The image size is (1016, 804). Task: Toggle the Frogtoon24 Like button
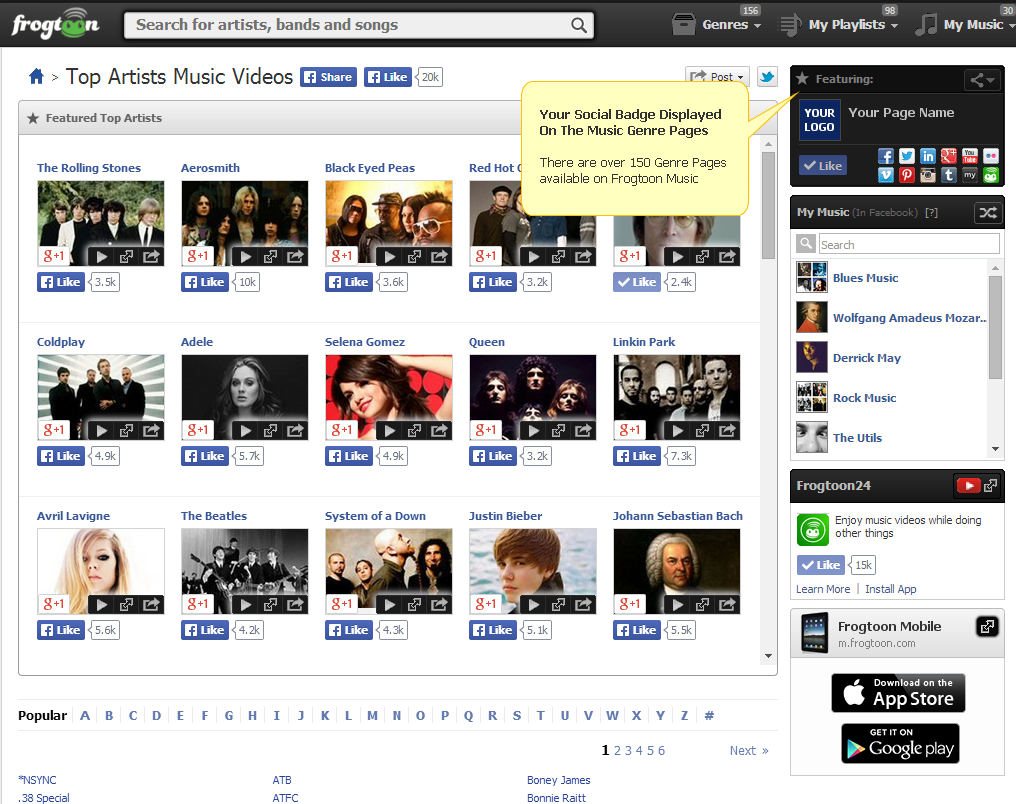[x=821, y=565]
